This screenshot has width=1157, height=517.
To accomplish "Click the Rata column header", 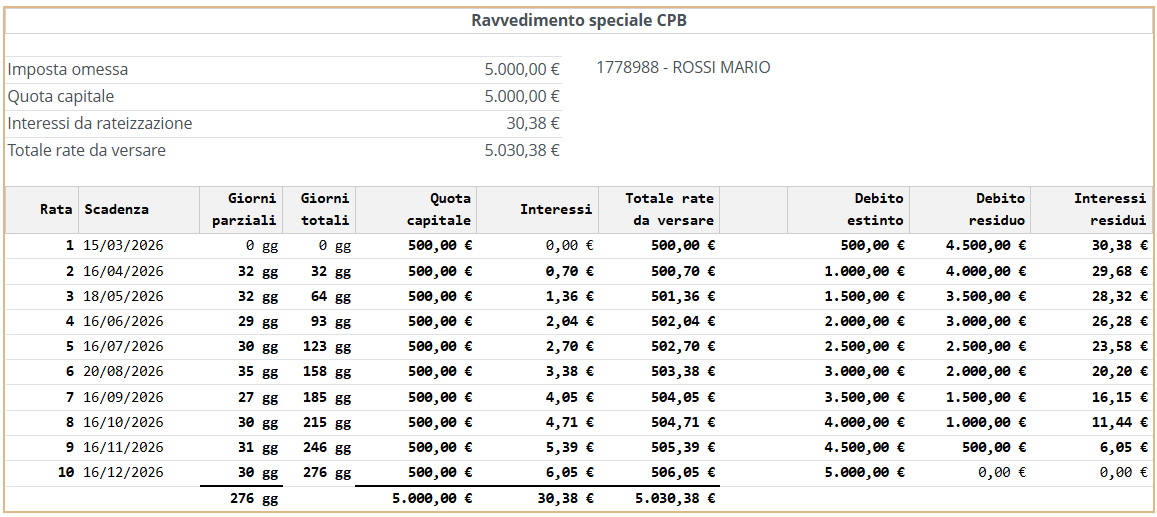I will pos(56,209).
